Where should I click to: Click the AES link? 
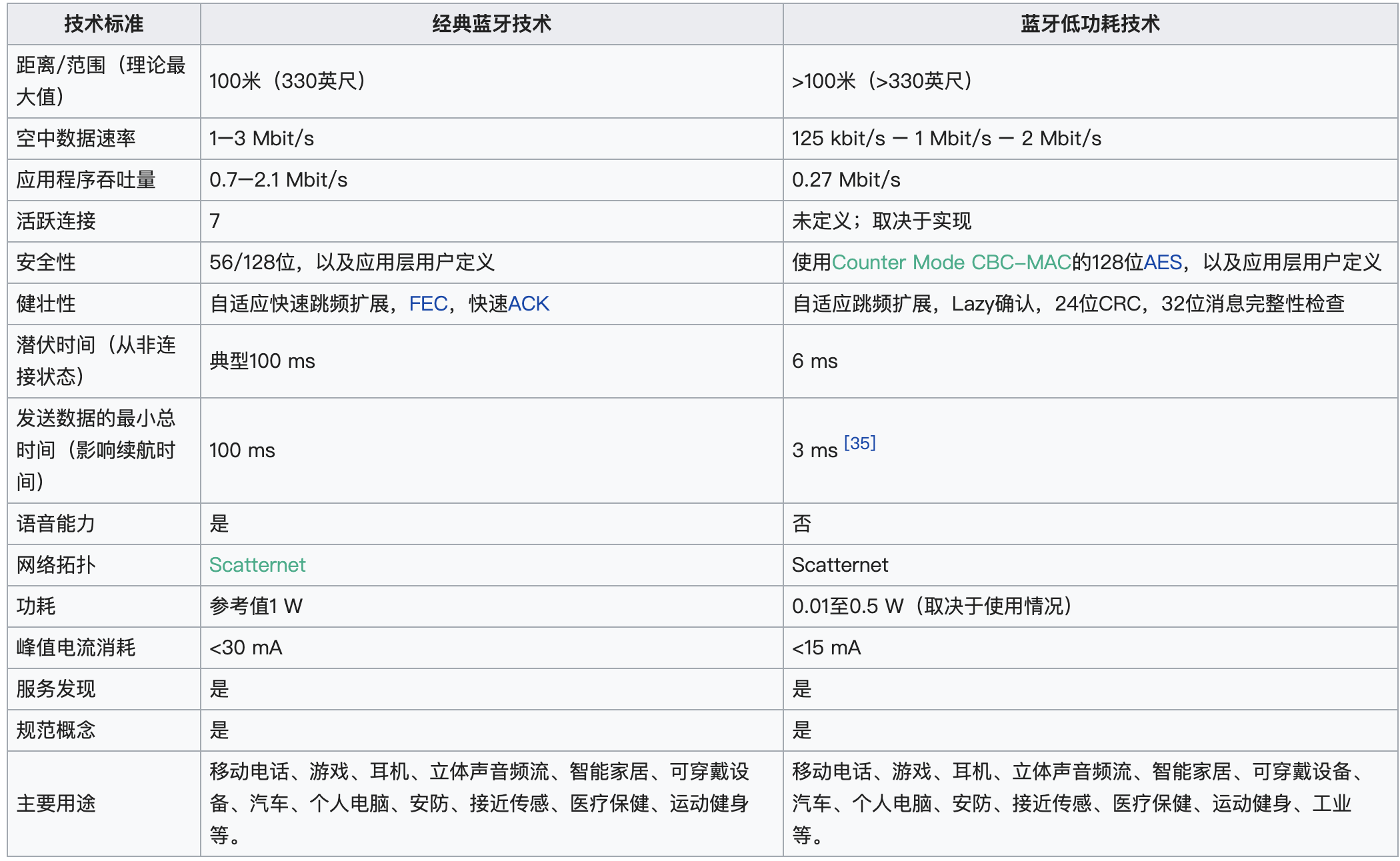(1163, 263)
